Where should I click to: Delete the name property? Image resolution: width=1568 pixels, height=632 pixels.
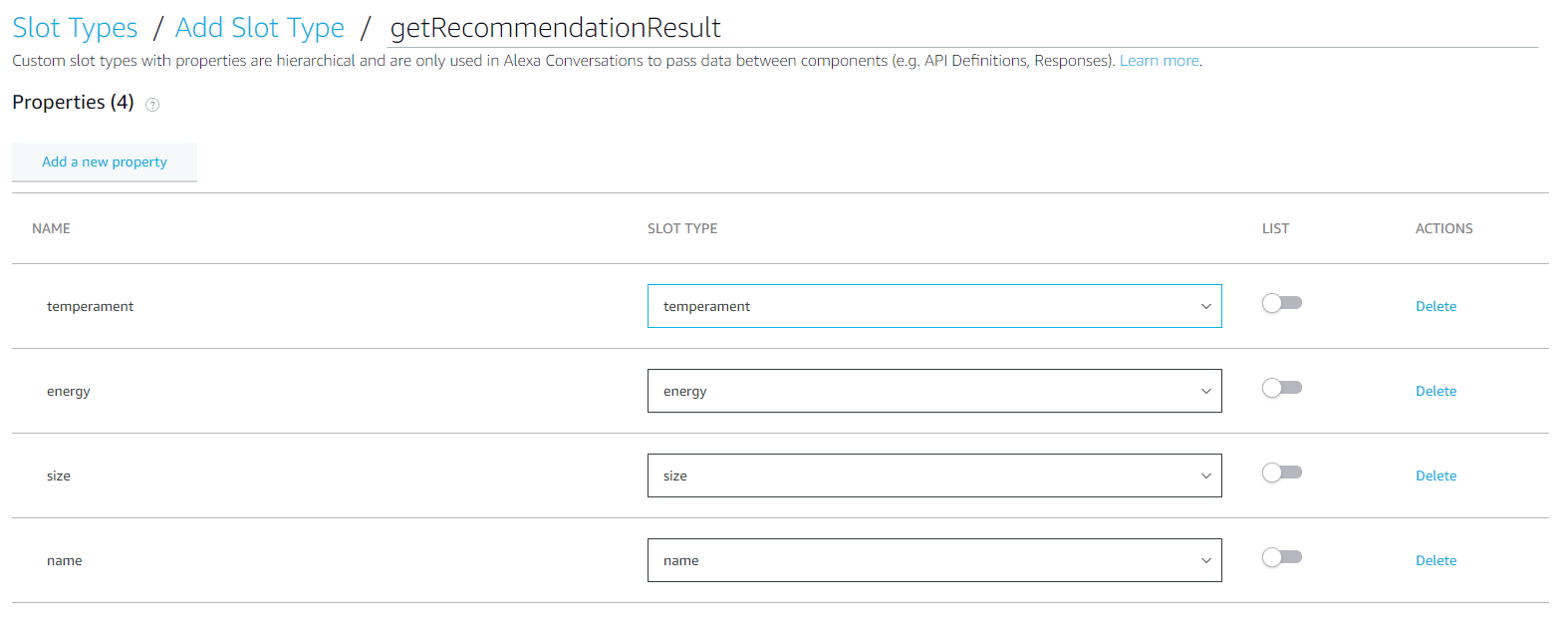coord(1436,560)
